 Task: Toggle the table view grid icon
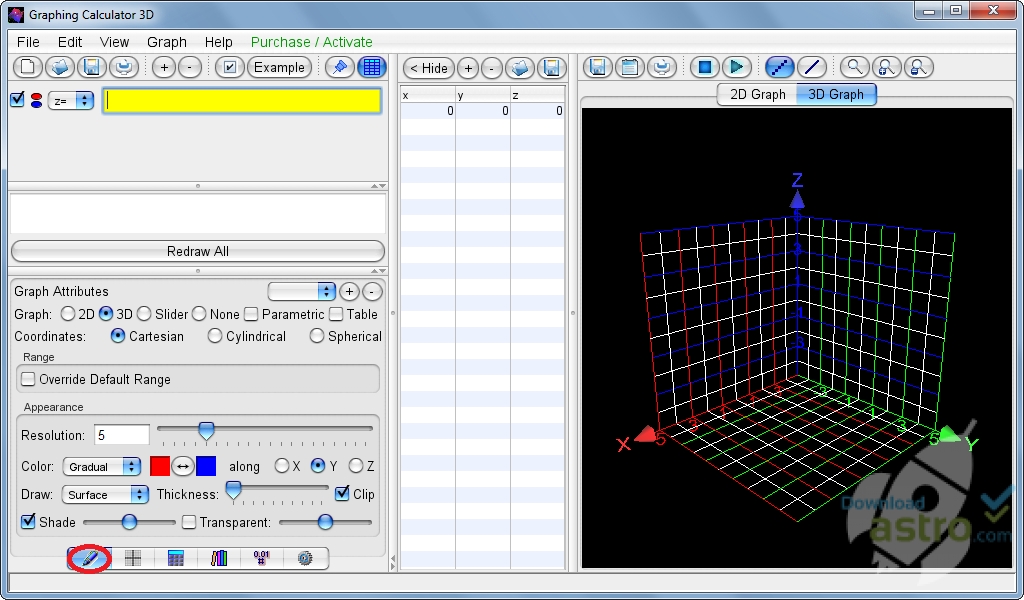pyautogui.click(x=372, y=67)
